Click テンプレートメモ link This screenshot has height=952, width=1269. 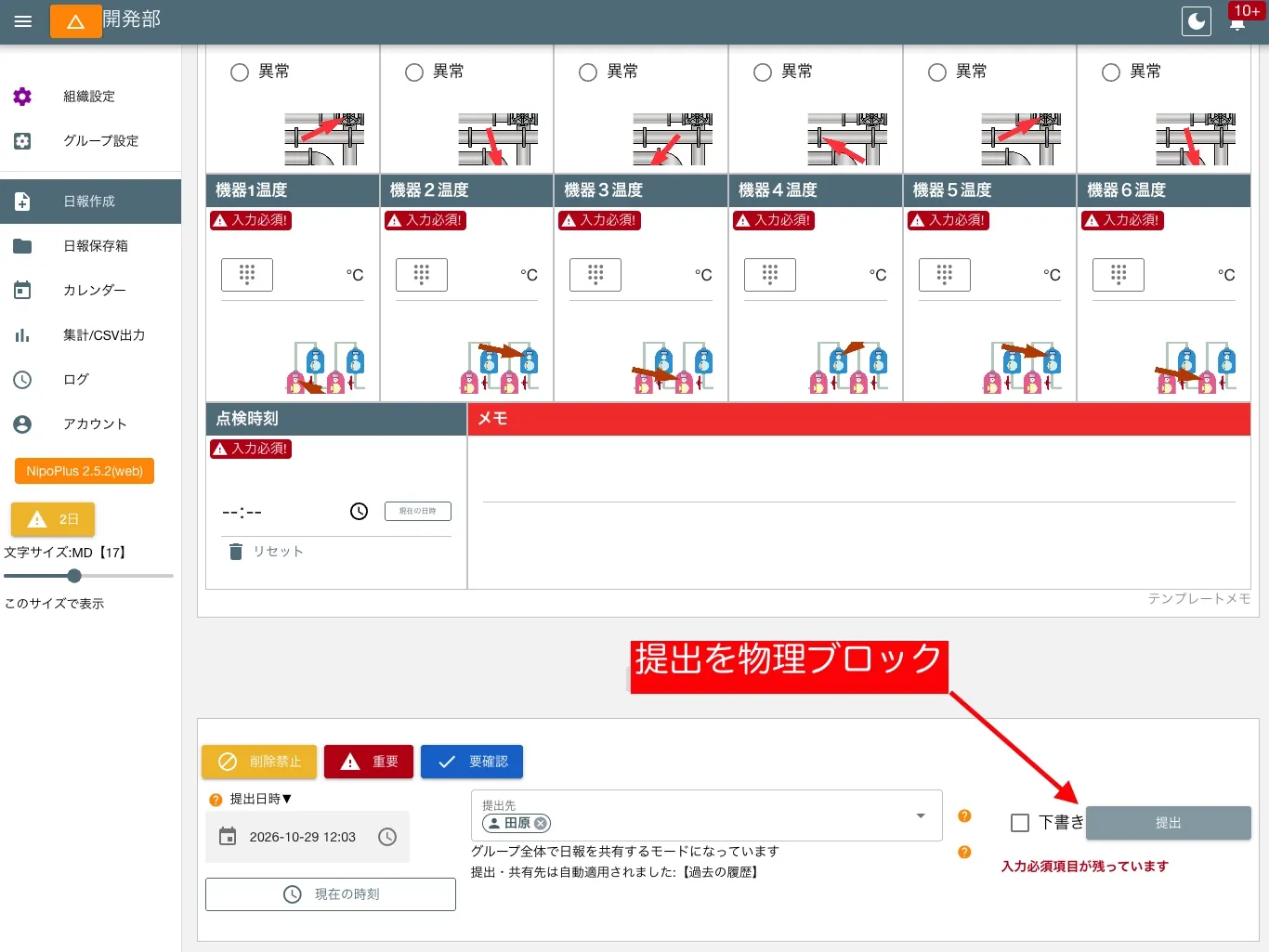(1199, 599)
